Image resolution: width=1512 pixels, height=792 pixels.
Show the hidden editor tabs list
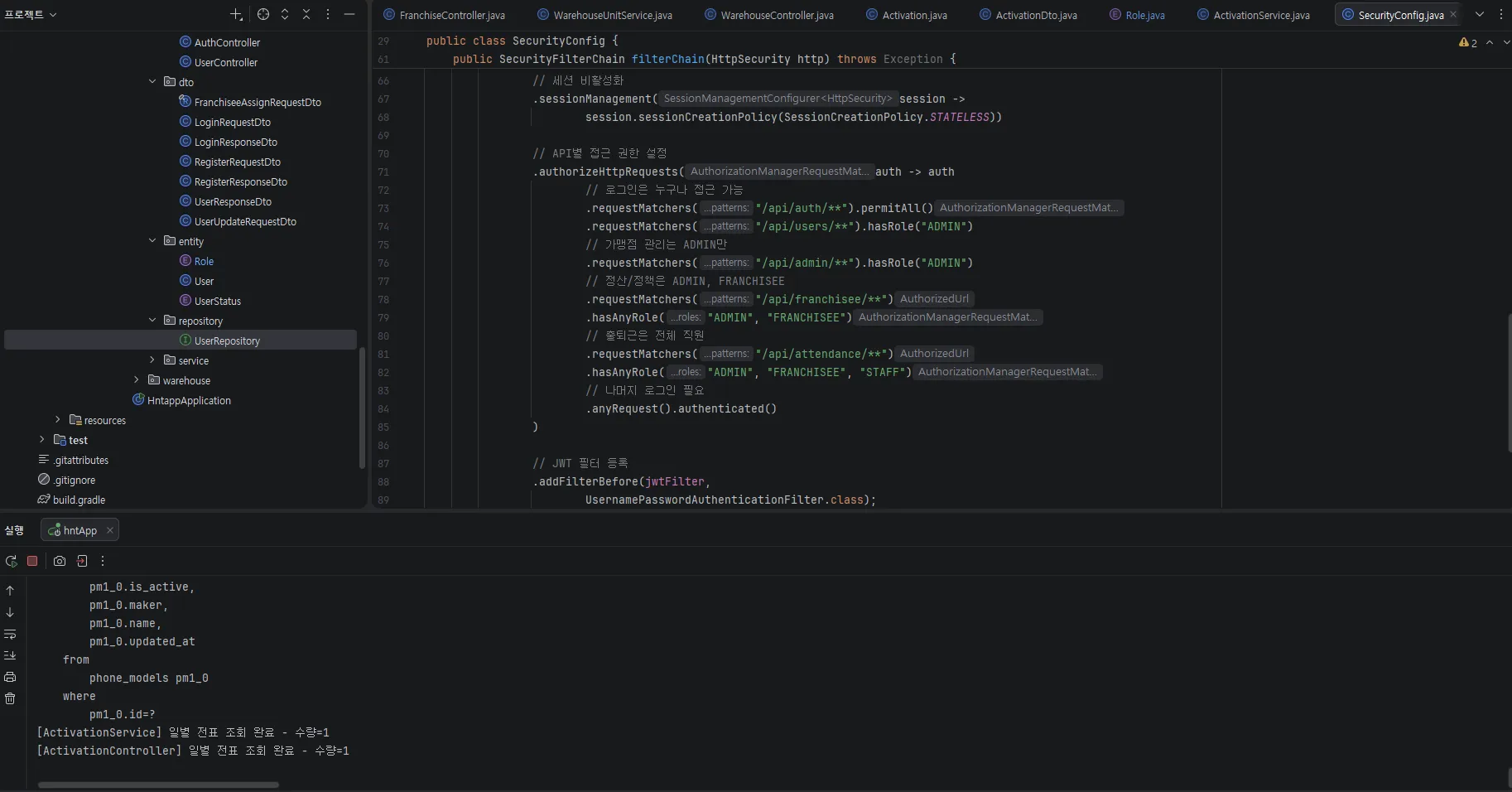(x=1480, y=14)
